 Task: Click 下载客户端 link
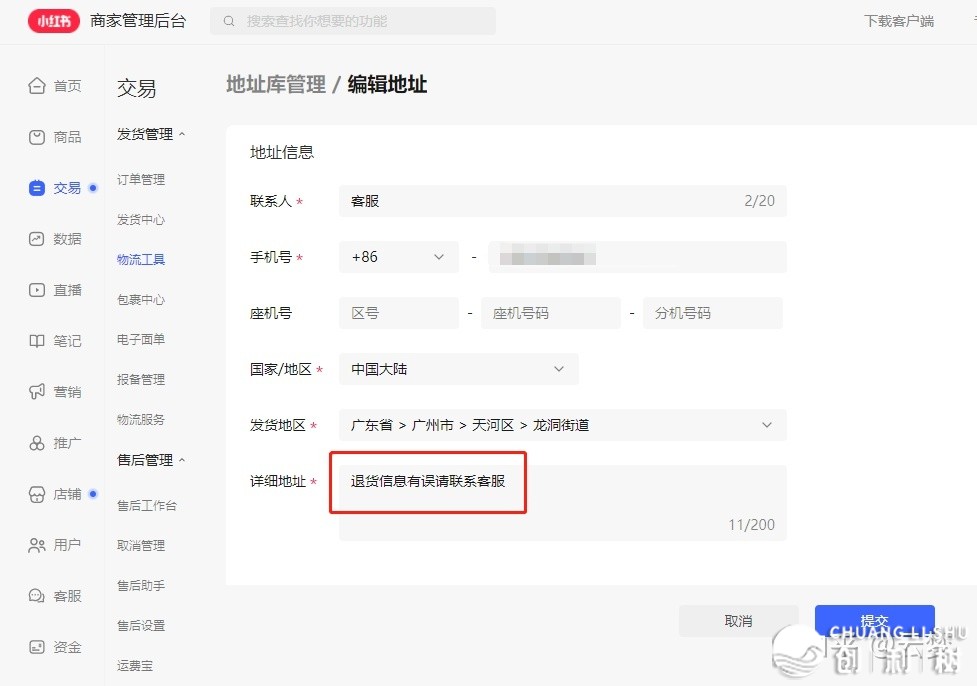(x=899, y=21)
